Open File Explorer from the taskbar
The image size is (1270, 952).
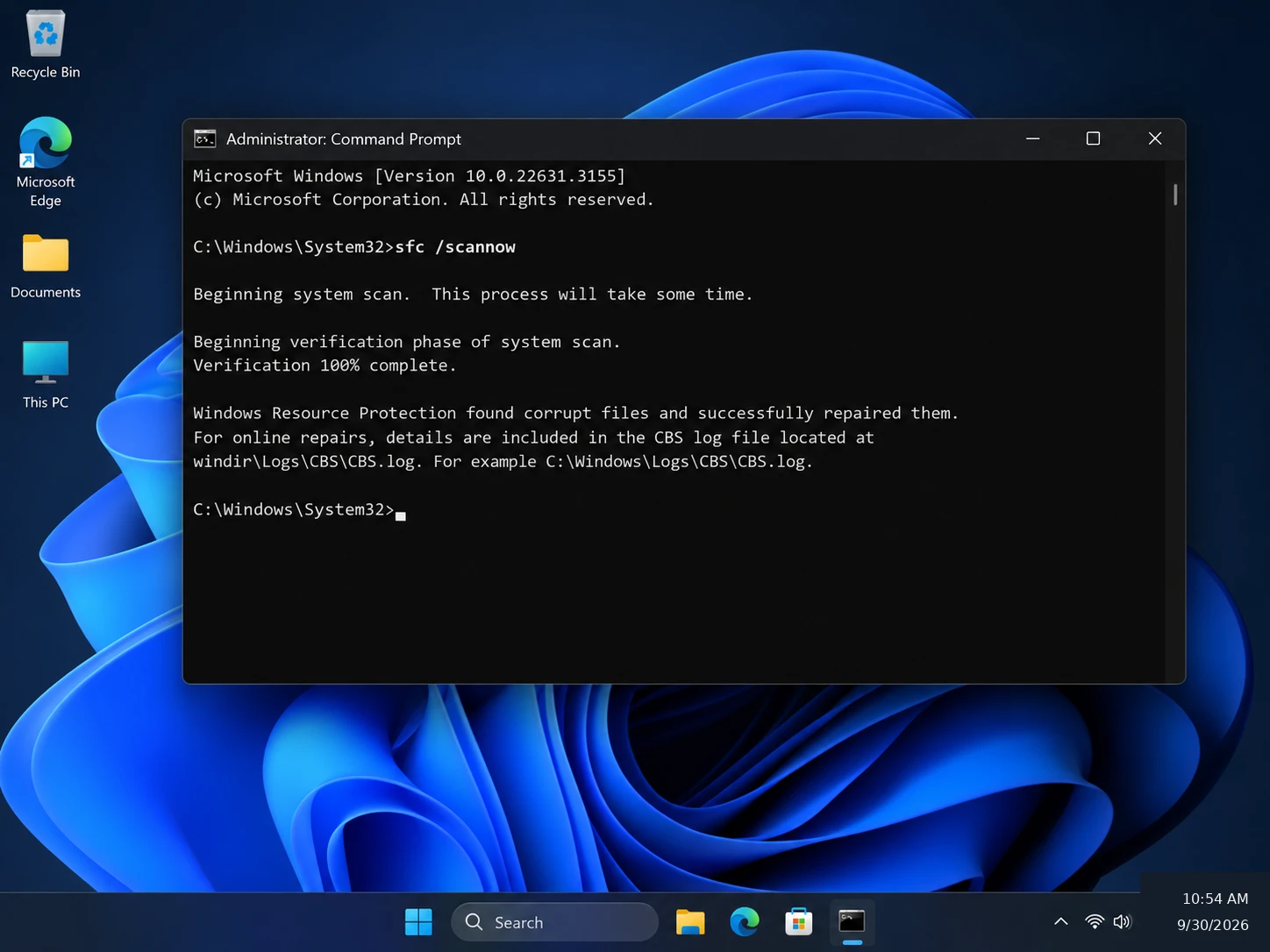pyautogui.click(x=690, y=922)
